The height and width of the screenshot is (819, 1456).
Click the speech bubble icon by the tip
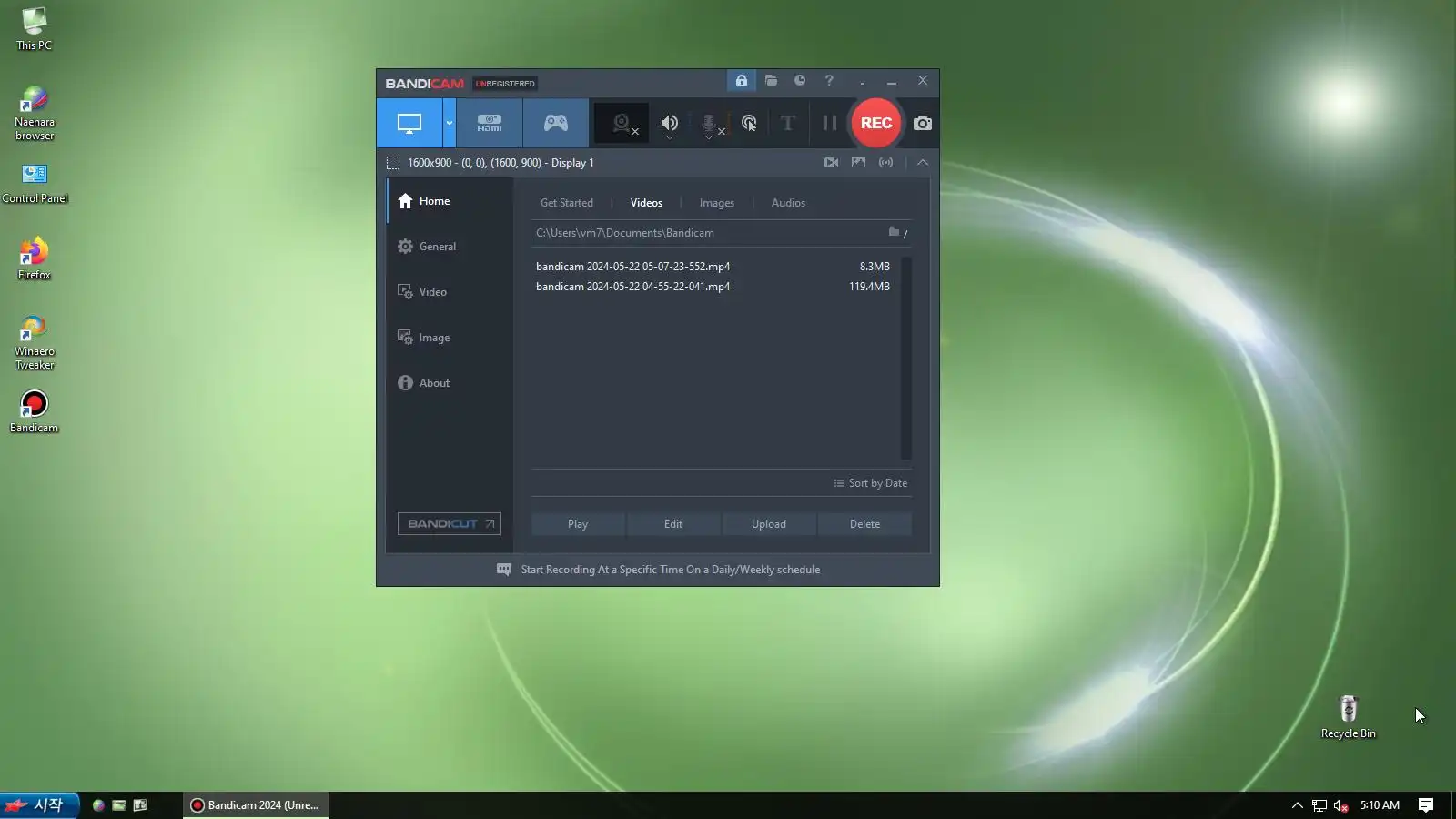(x=504, y=570)
